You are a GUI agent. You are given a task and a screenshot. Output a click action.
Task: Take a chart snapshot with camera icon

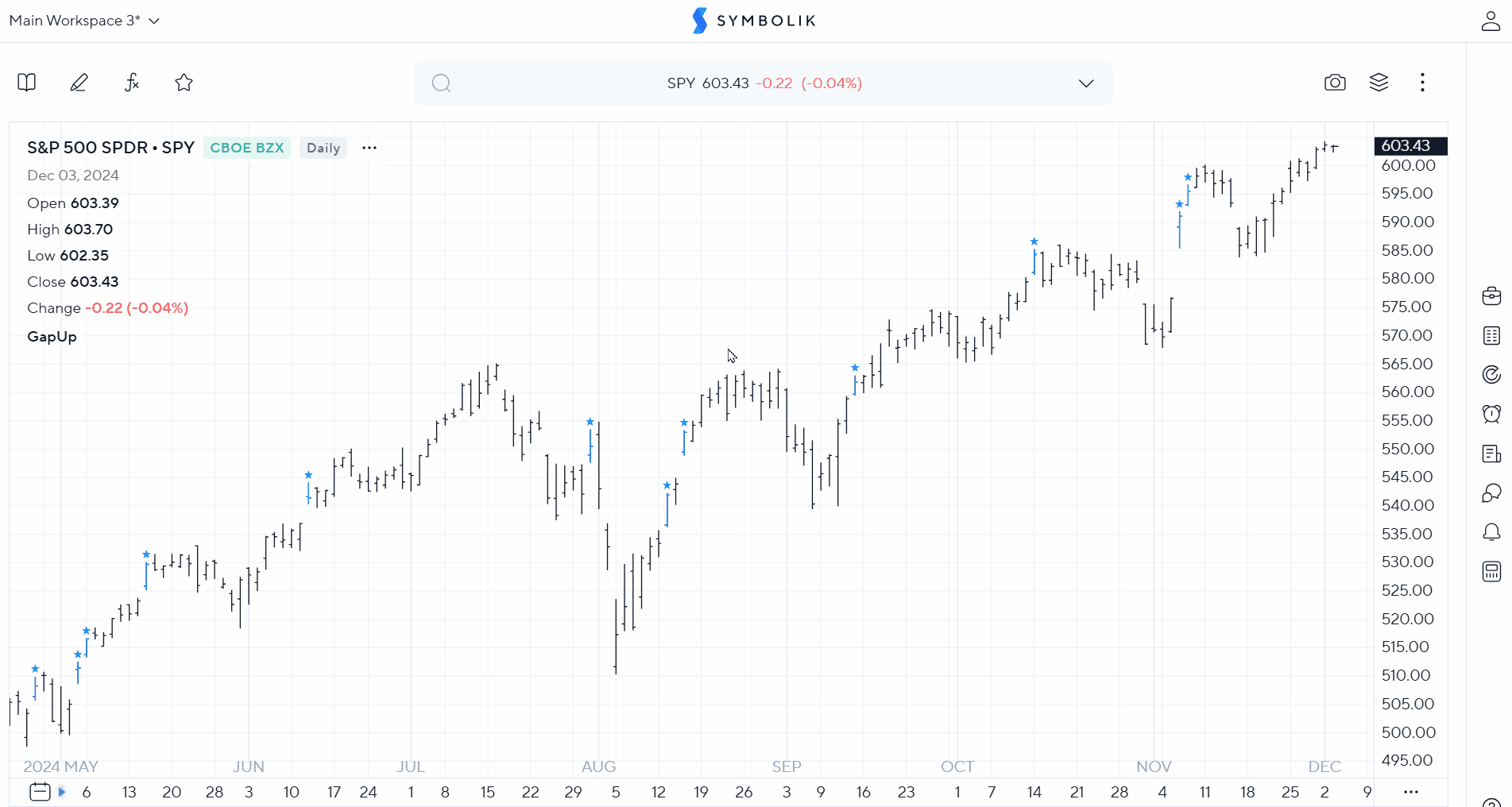point(1335,83)
